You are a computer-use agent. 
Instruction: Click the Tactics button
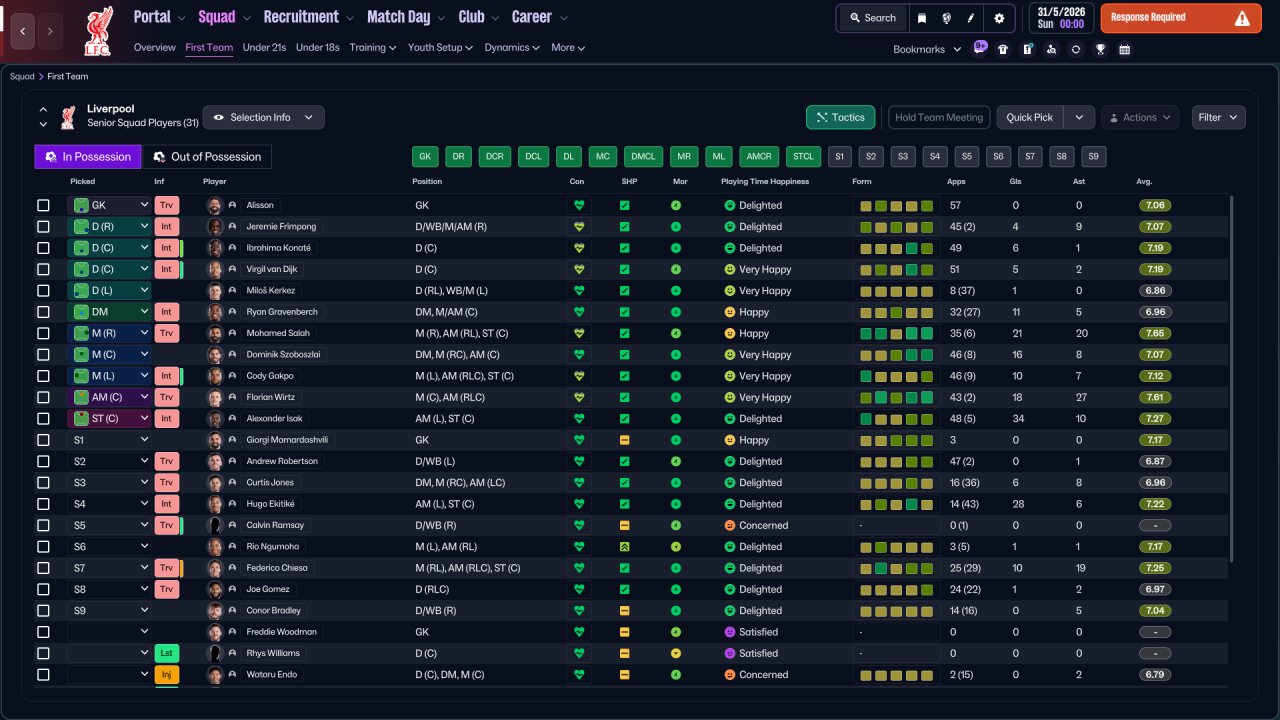point(841,117)
